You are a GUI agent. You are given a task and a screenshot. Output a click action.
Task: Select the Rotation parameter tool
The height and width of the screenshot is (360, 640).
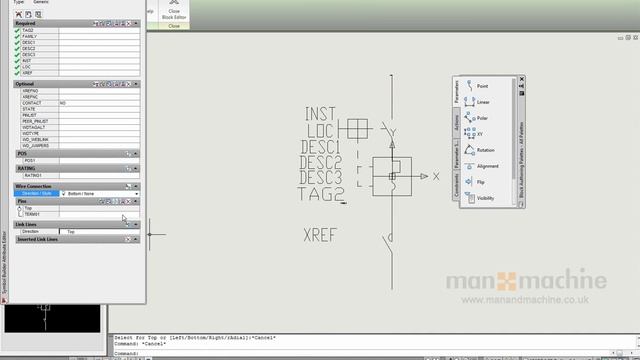point(480,150)
